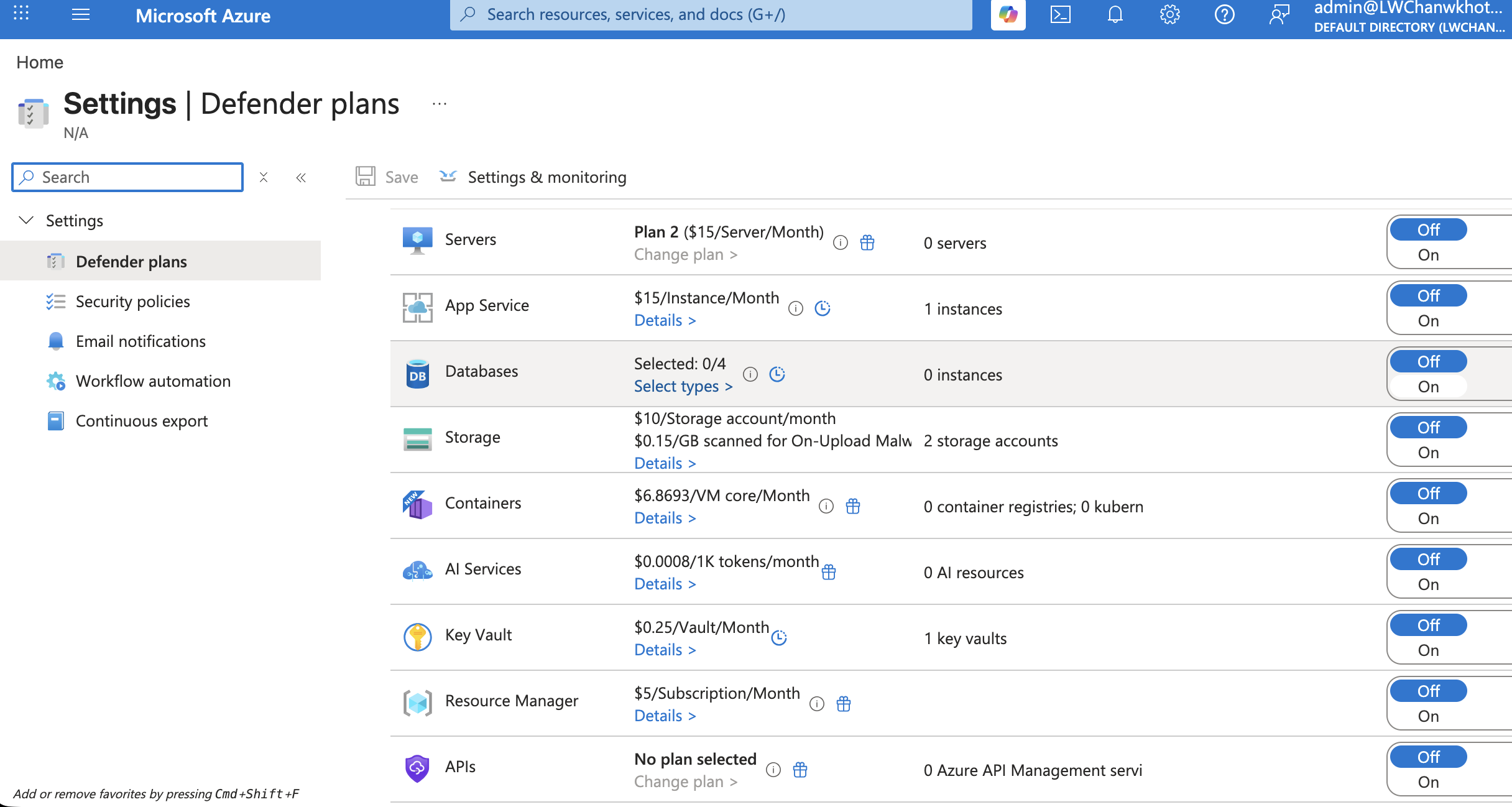Image resolution: width=1512 pixels, height=807 pixels.
Task: Click info icon next to Servers plan
Action: pos(841,242)
